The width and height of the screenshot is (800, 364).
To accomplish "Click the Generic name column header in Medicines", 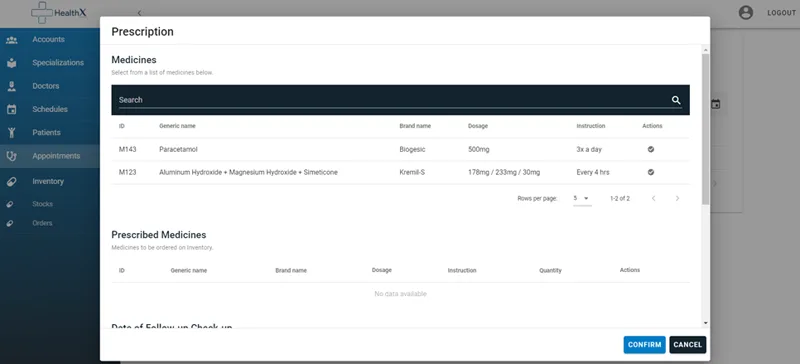I will (177, 126).
